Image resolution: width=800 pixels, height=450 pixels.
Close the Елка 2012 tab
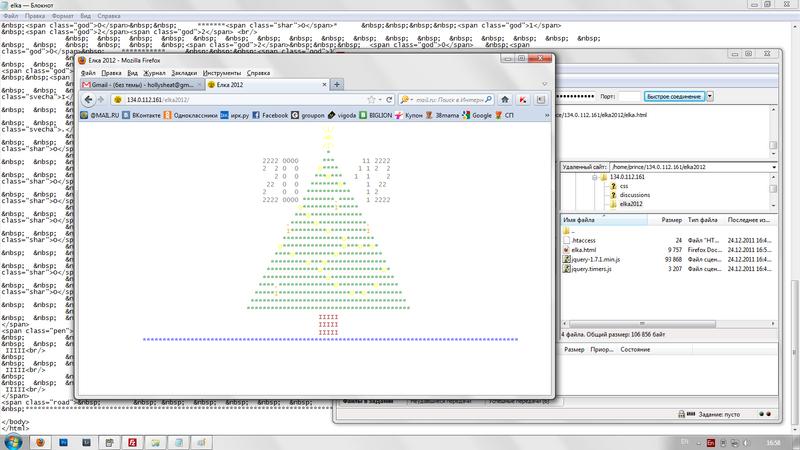[324, 85]
